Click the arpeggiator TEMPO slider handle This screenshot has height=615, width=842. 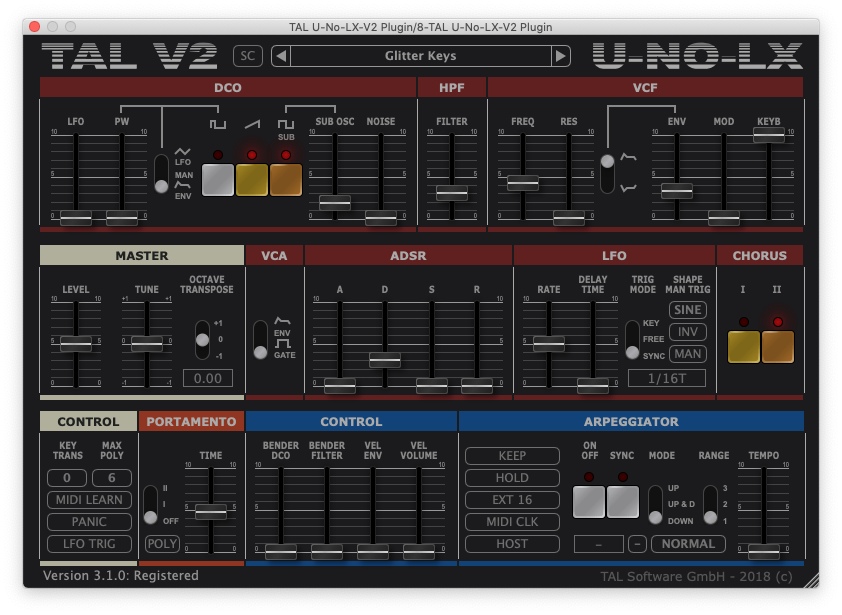coord(764,551)
